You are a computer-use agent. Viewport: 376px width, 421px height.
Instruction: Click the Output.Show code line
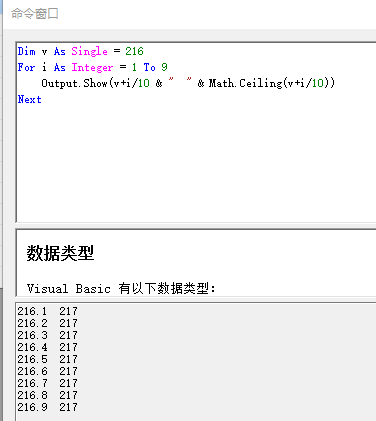(188, 83)
